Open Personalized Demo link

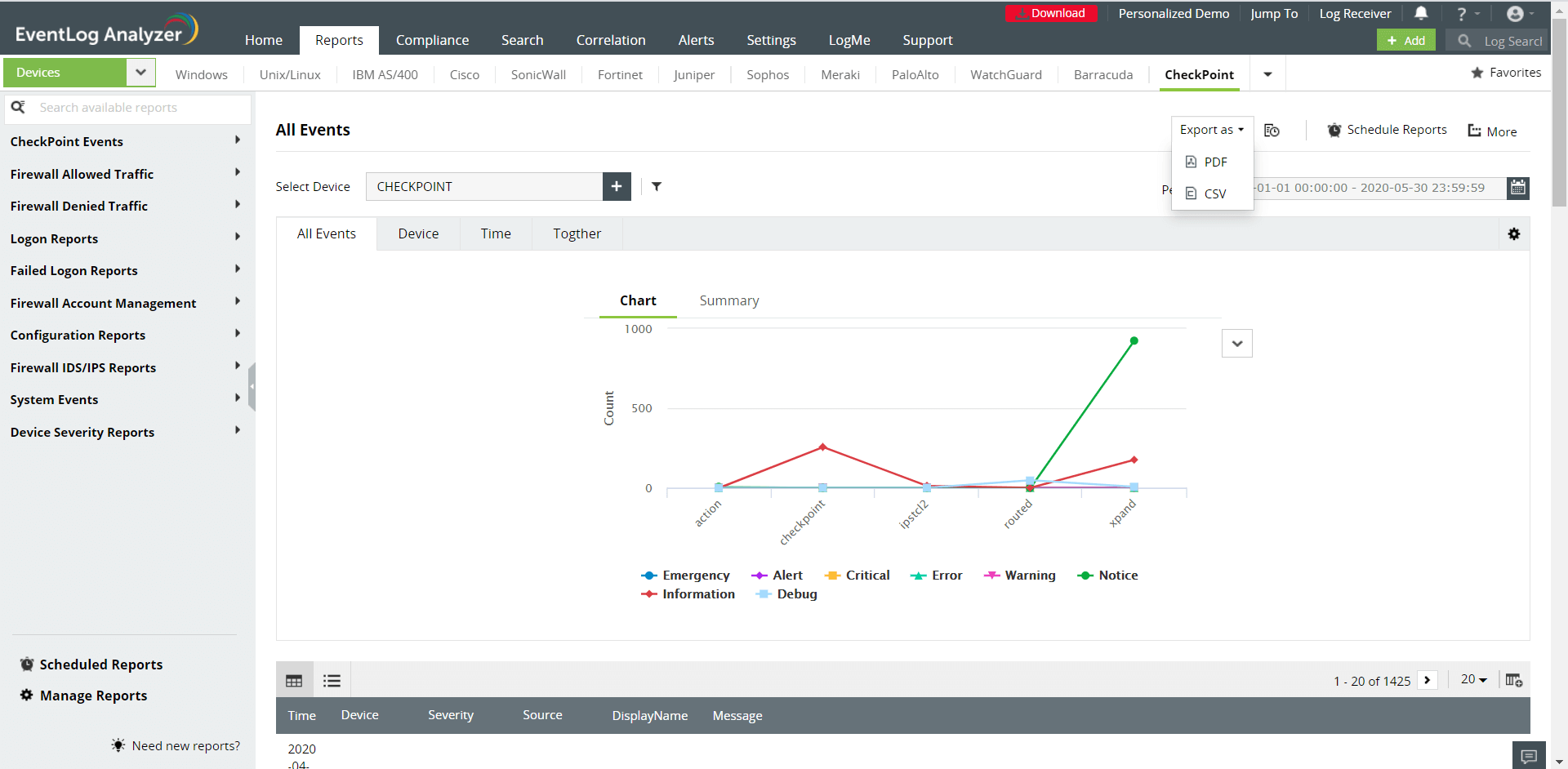[x=1174, y=13]
